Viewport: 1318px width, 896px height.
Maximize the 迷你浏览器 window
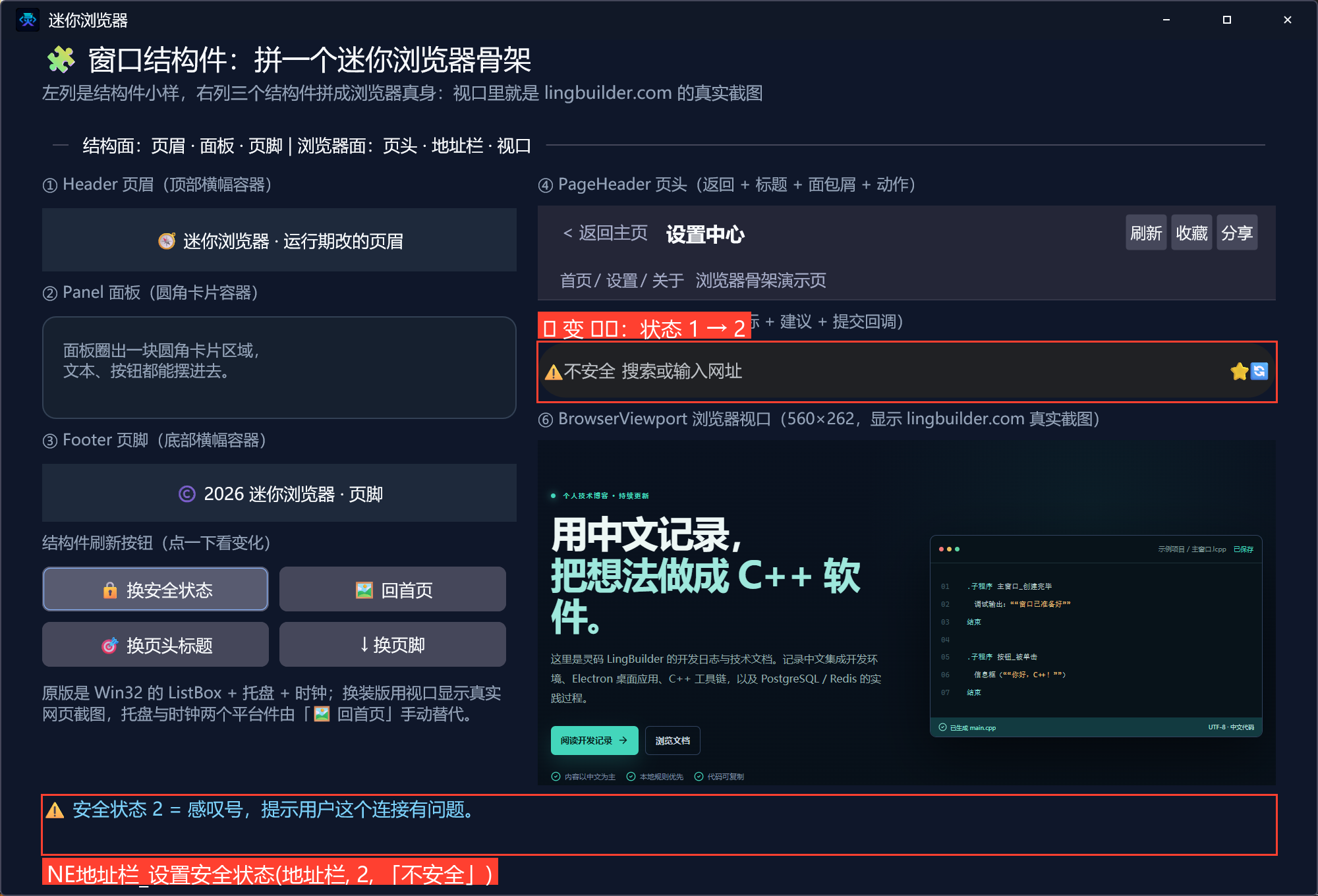click(x=1227, y=20)
